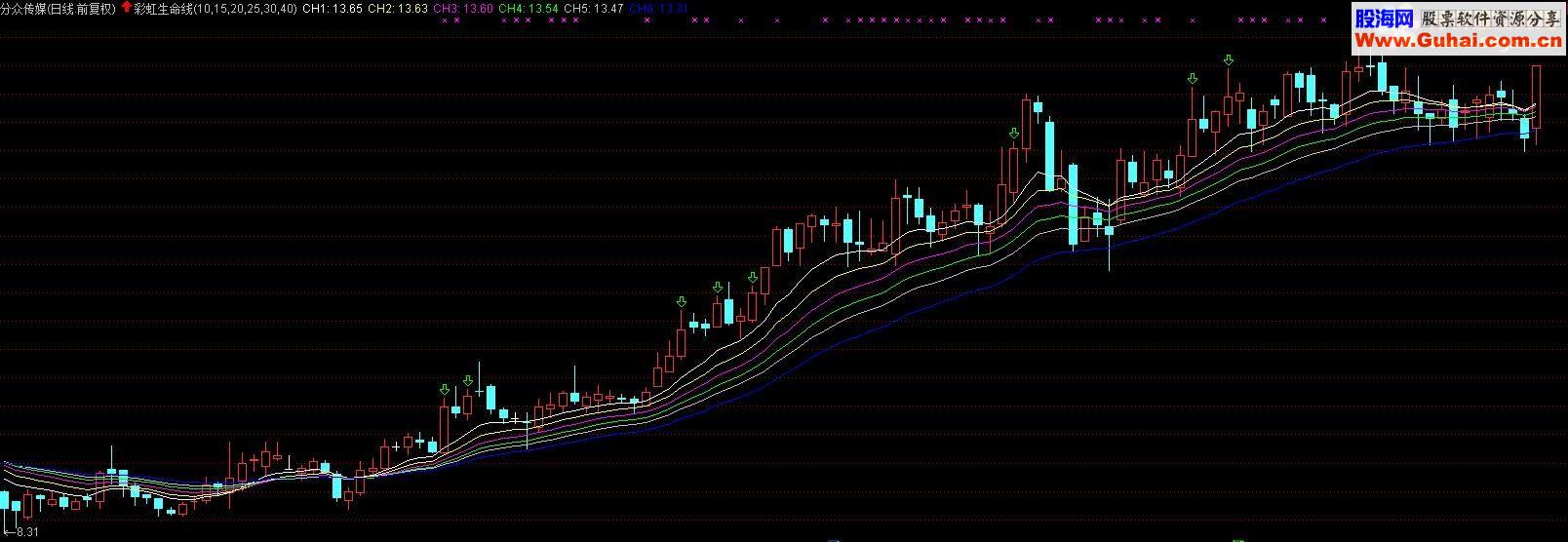Click the red up-arrow beside 彩虹生命线
This screenshot has width=1568, height=542.
point(126,7)
